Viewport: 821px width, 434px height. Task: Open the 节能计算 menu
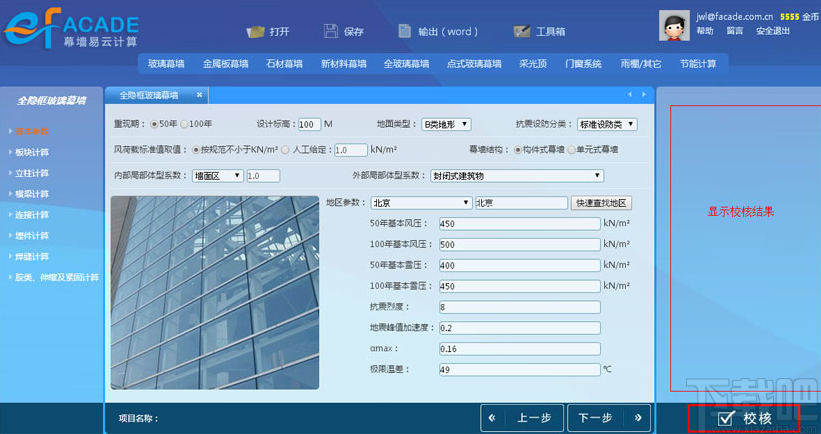coord(698,64)
